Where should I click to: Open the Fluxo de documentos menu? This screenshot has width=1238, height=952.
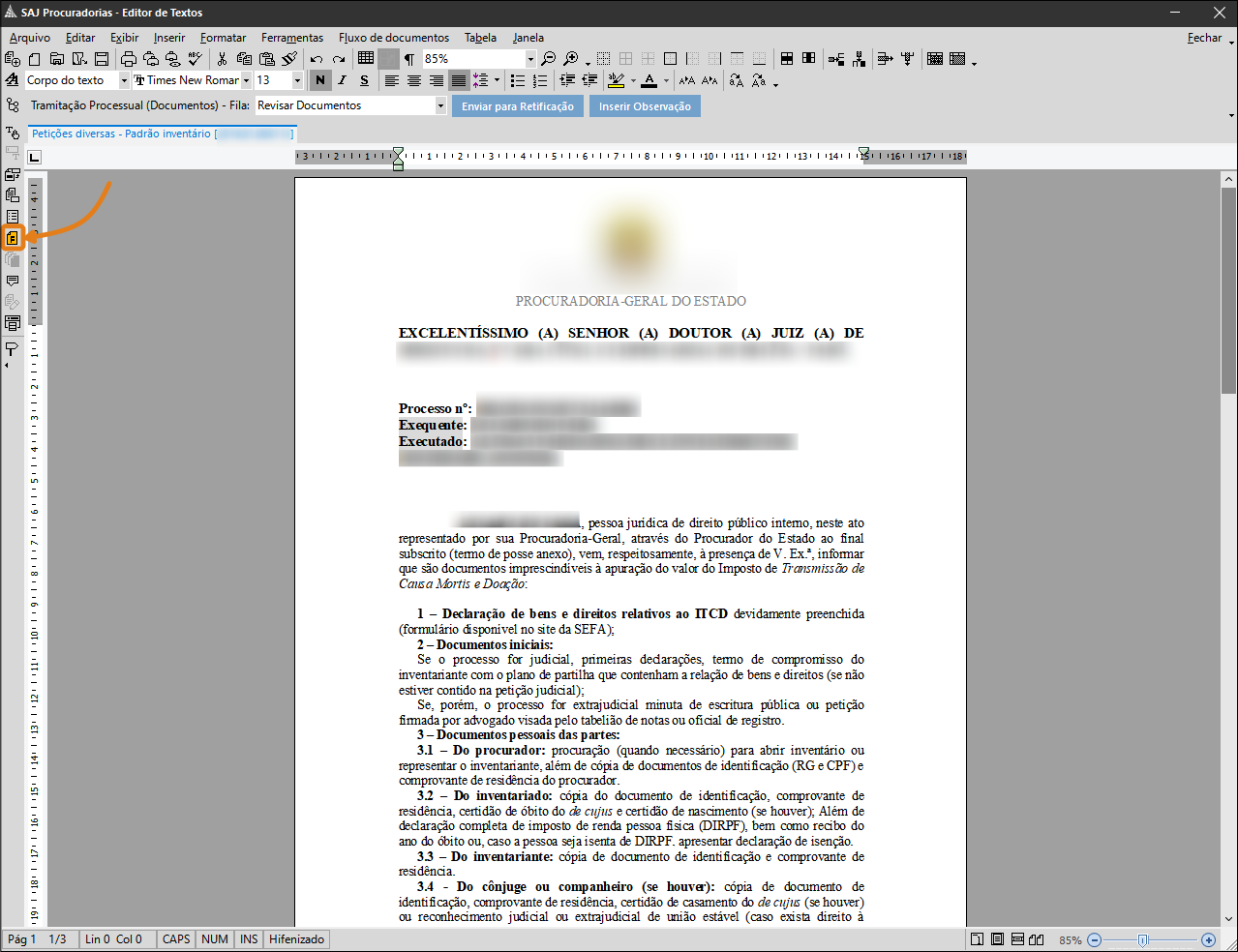(393, 38)
